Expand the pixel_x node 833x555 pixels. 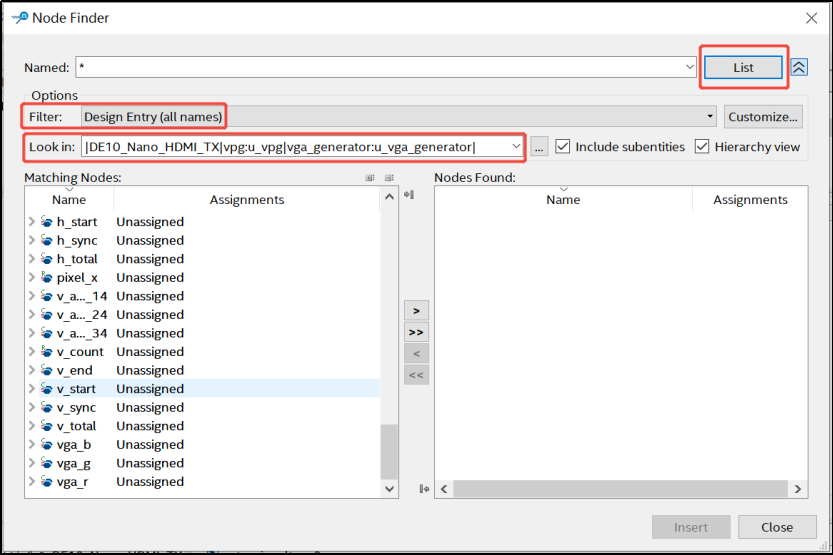(31, 277)
